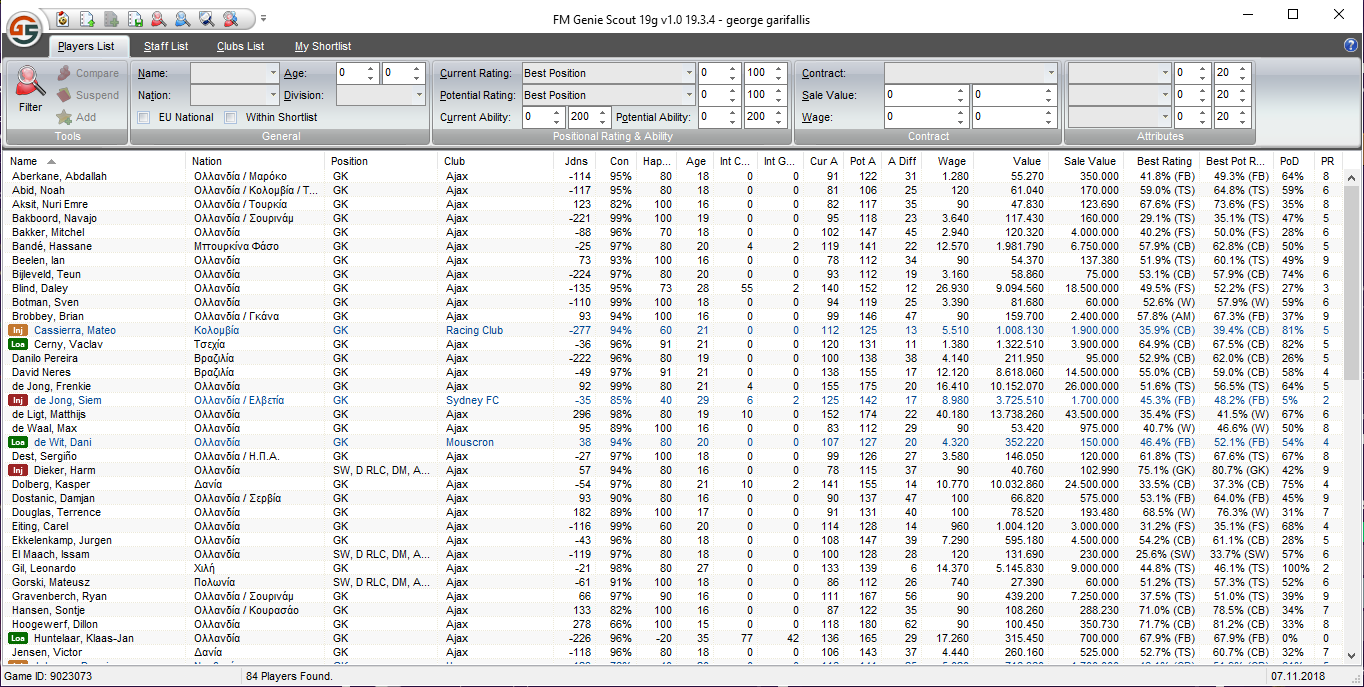Open the Nation filter dropdown
This screenshot has width=1364, height=687.
273,95
